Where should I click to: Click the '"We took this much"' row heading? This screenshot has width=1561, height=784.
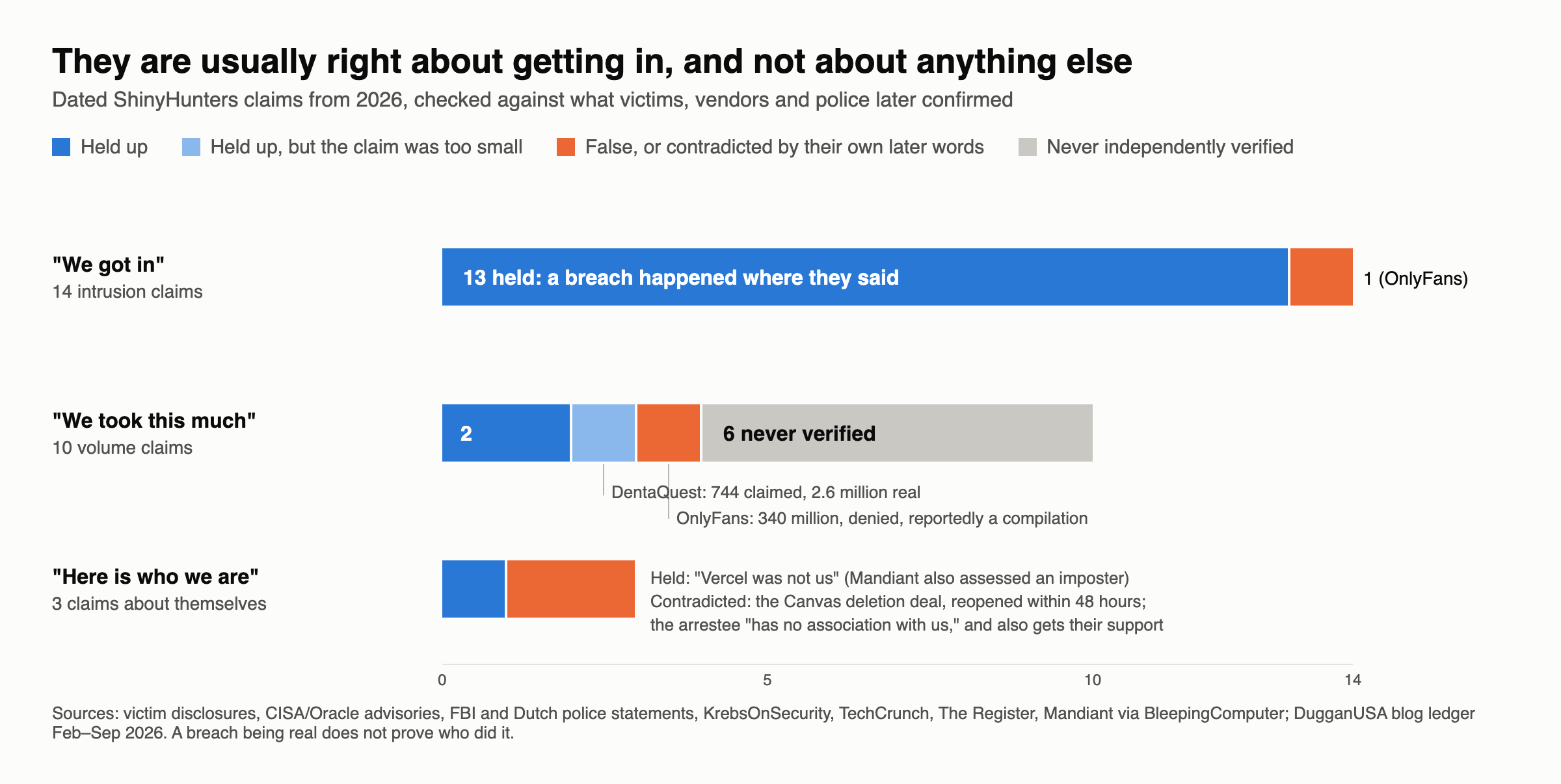coord(154,421)
